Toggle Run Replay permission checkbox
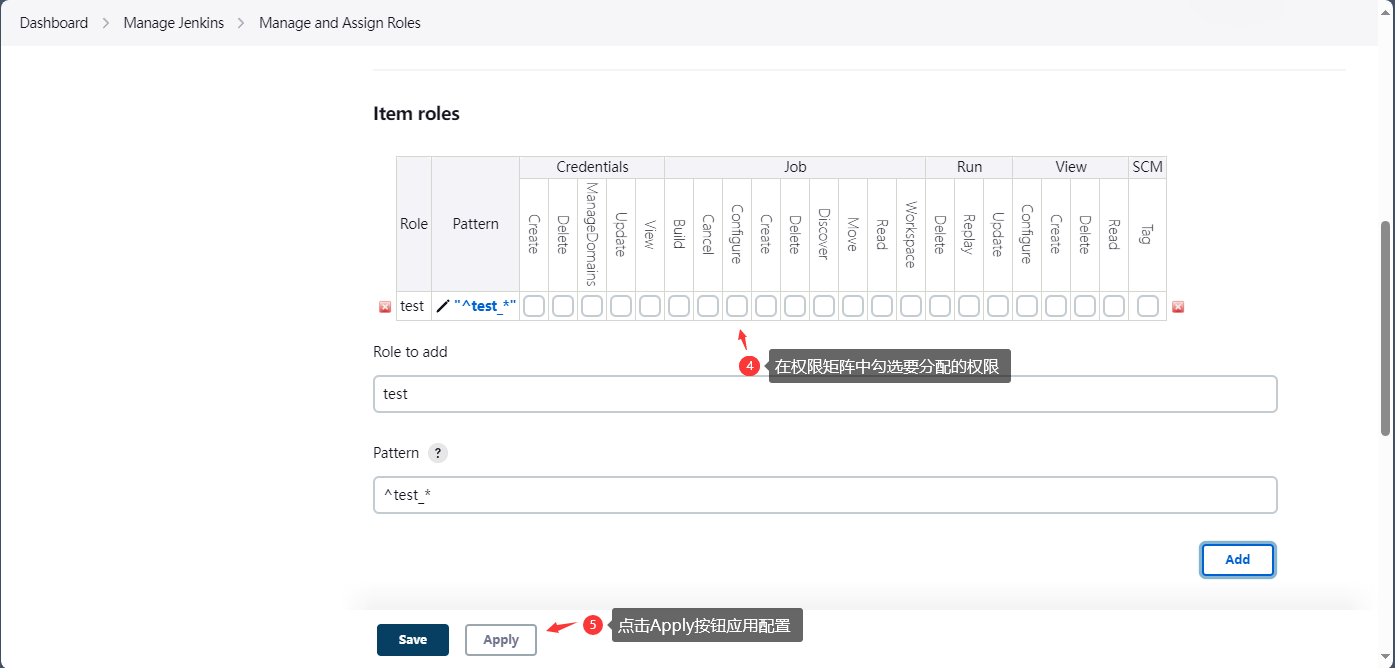 [969, 306]
